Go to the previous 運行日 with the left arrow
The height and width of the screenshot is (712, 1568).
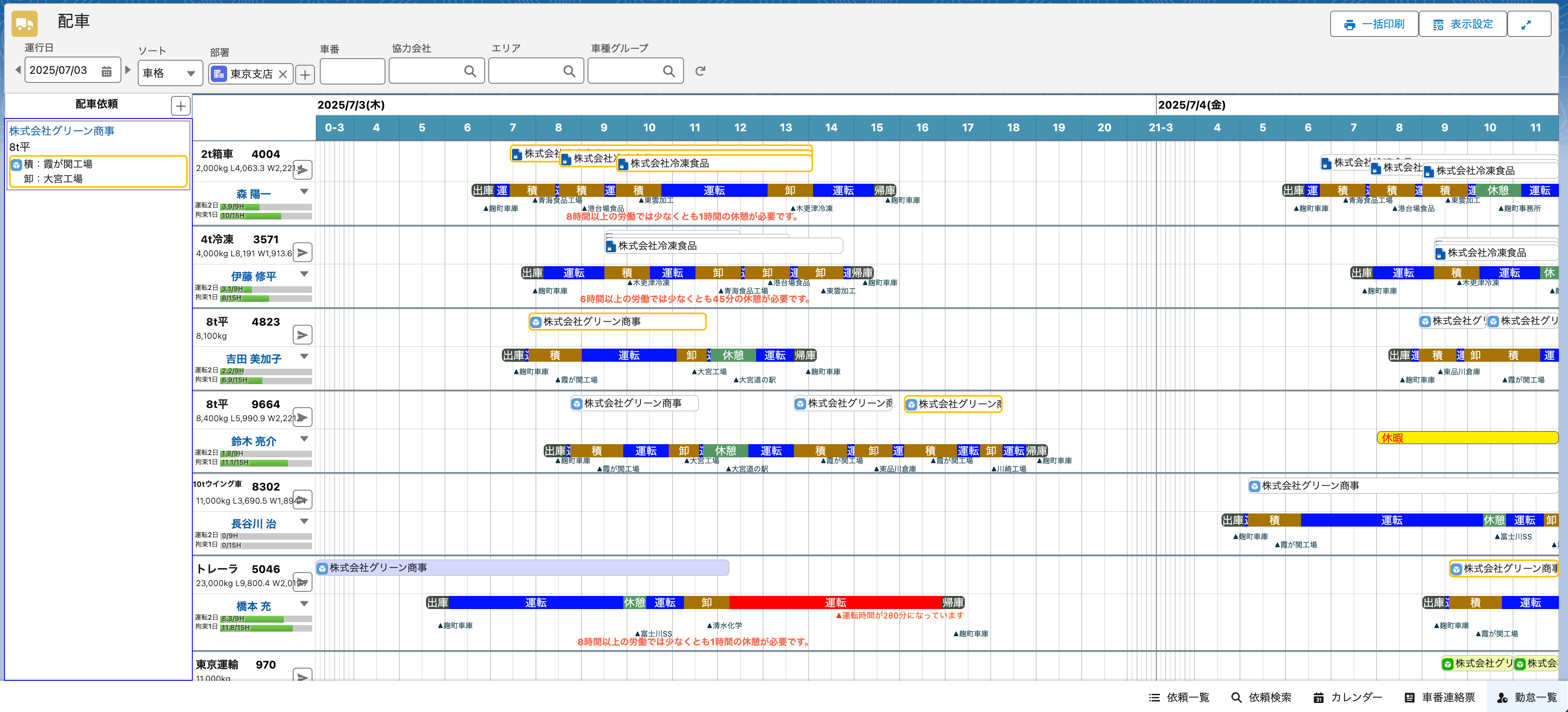tap(18, 70)
